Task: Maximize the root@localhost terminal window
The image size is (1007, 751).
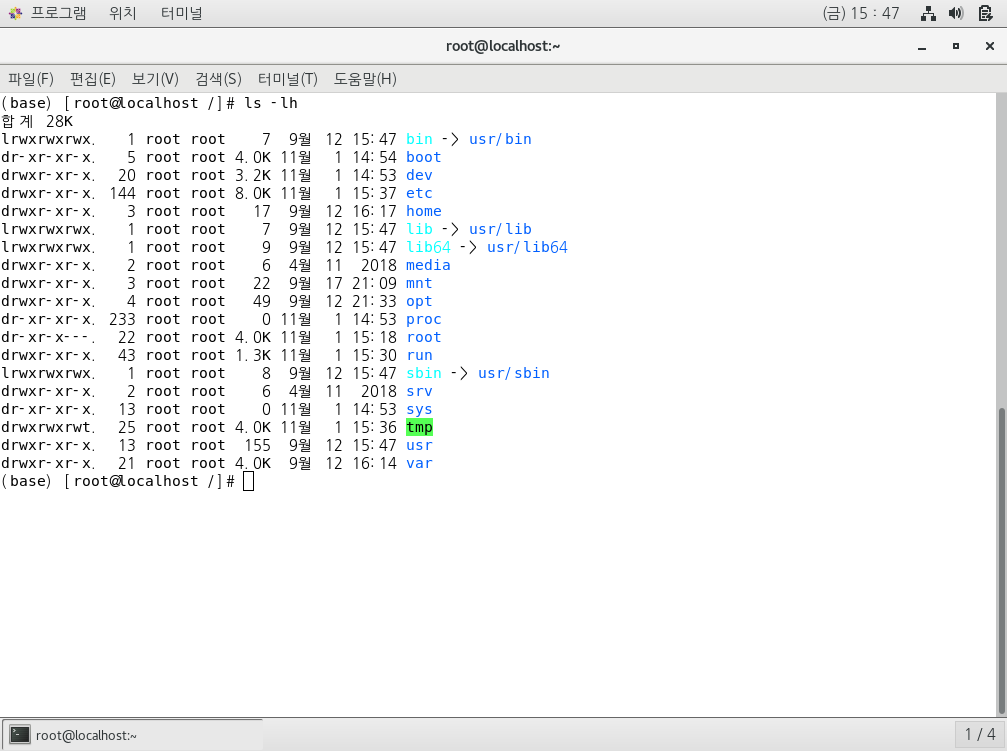Action: click(x=956, y=46)
